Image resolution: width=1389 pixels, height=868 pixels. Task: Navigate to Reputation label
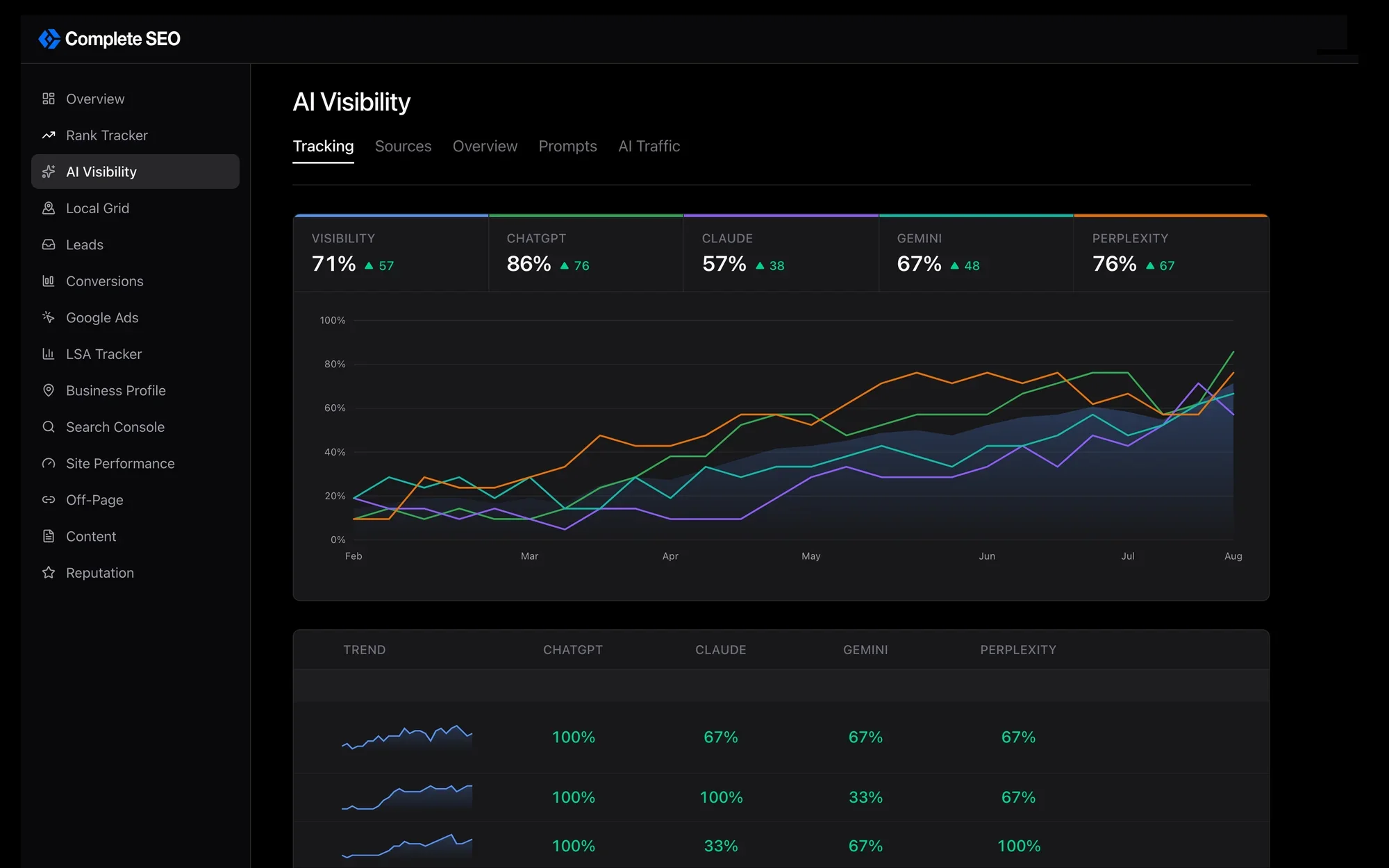[100, 573]
